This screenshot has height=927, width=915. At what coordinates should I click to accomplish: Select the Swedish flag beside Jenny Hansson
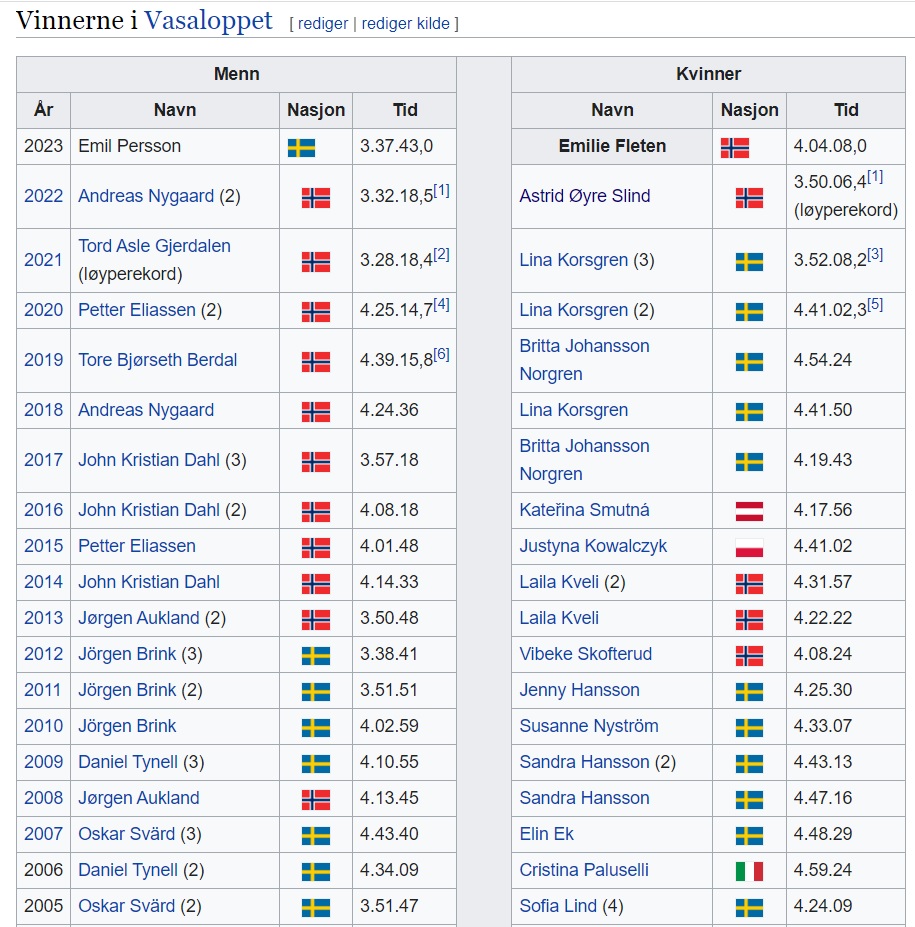point(749,692)
